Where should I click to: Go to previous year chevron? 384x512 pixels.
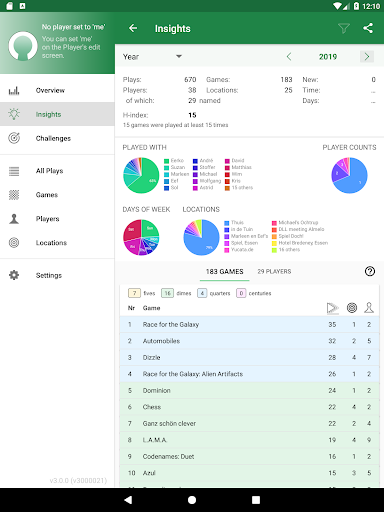click(x=289, y=57)
